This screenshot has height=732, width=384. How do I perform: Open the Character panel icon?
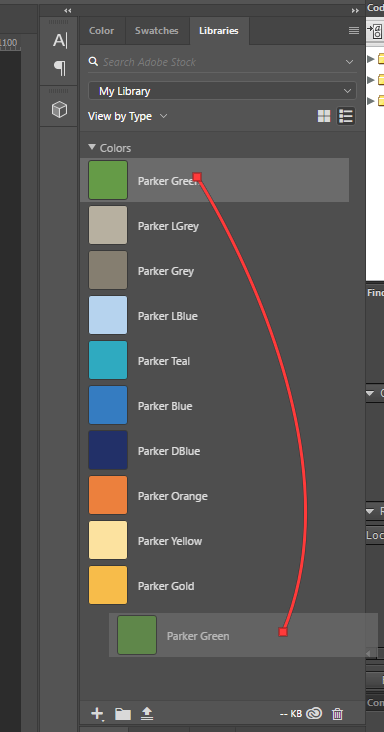(60, 41)
